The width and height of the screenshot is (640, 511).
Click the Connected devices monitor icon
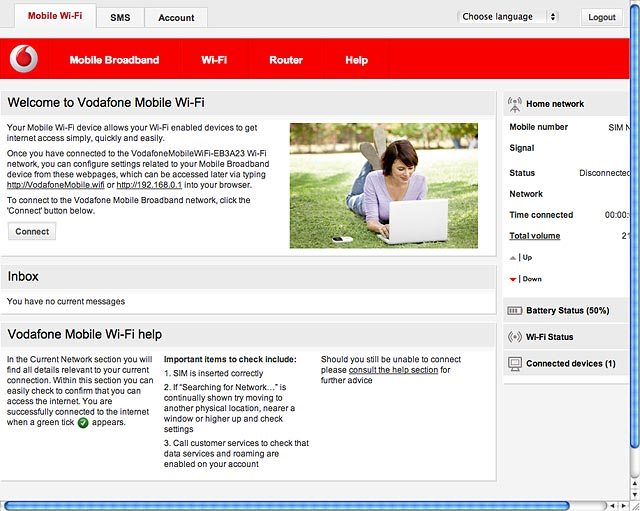point(515,364)
